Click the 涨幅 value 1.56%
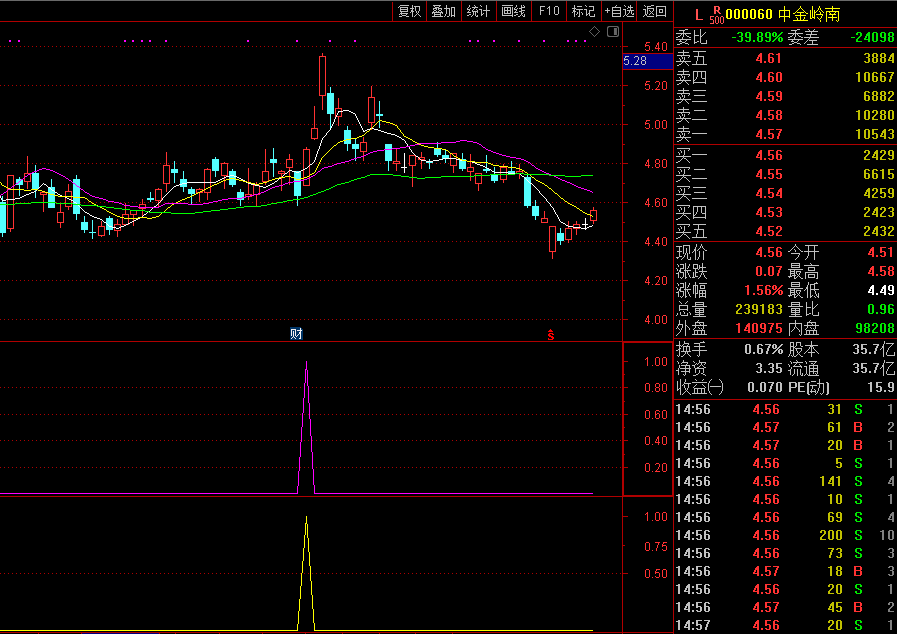897x634 pixels. pos(764,290)
